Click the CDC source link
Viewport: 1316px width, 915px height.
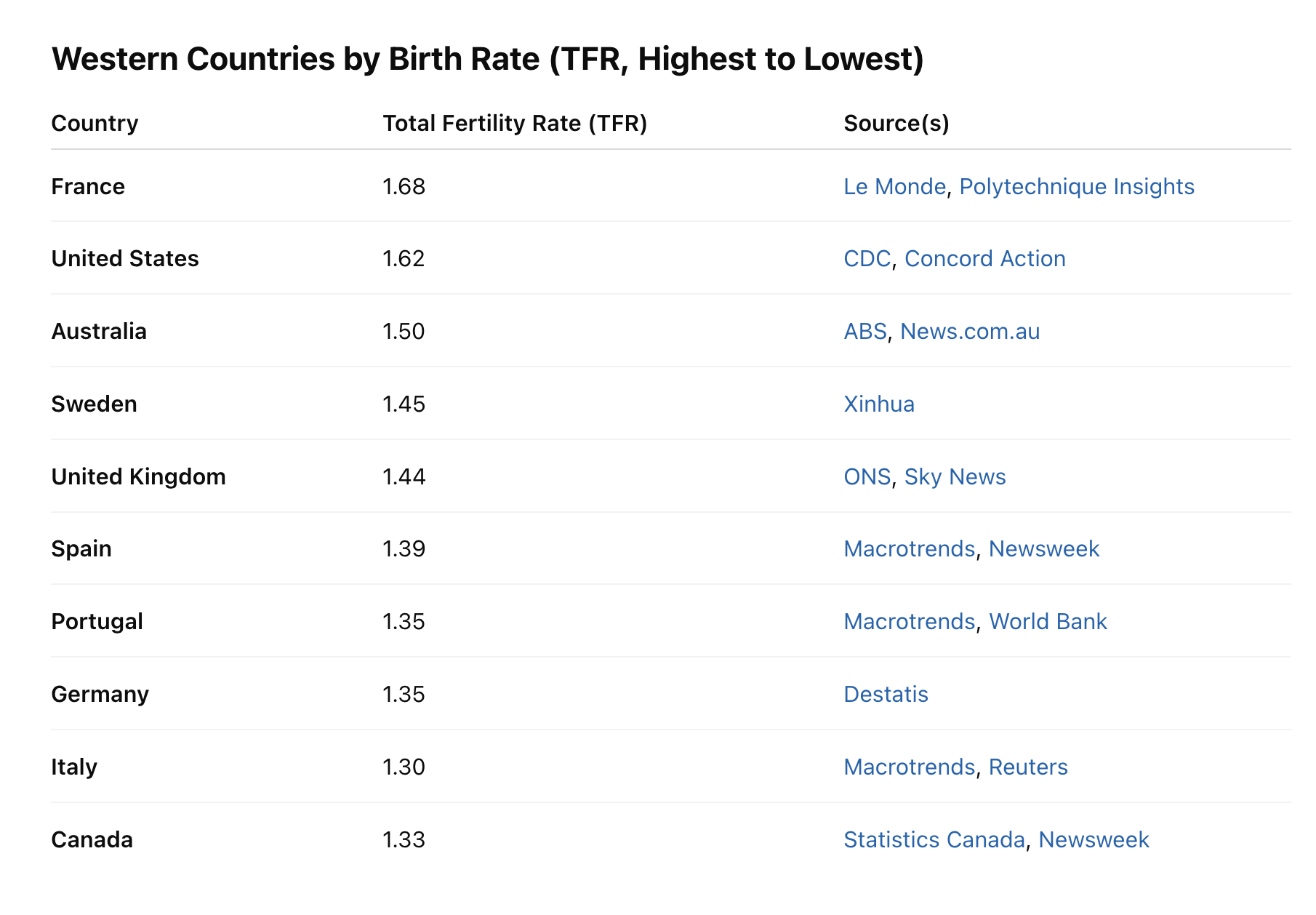(867, 259)
